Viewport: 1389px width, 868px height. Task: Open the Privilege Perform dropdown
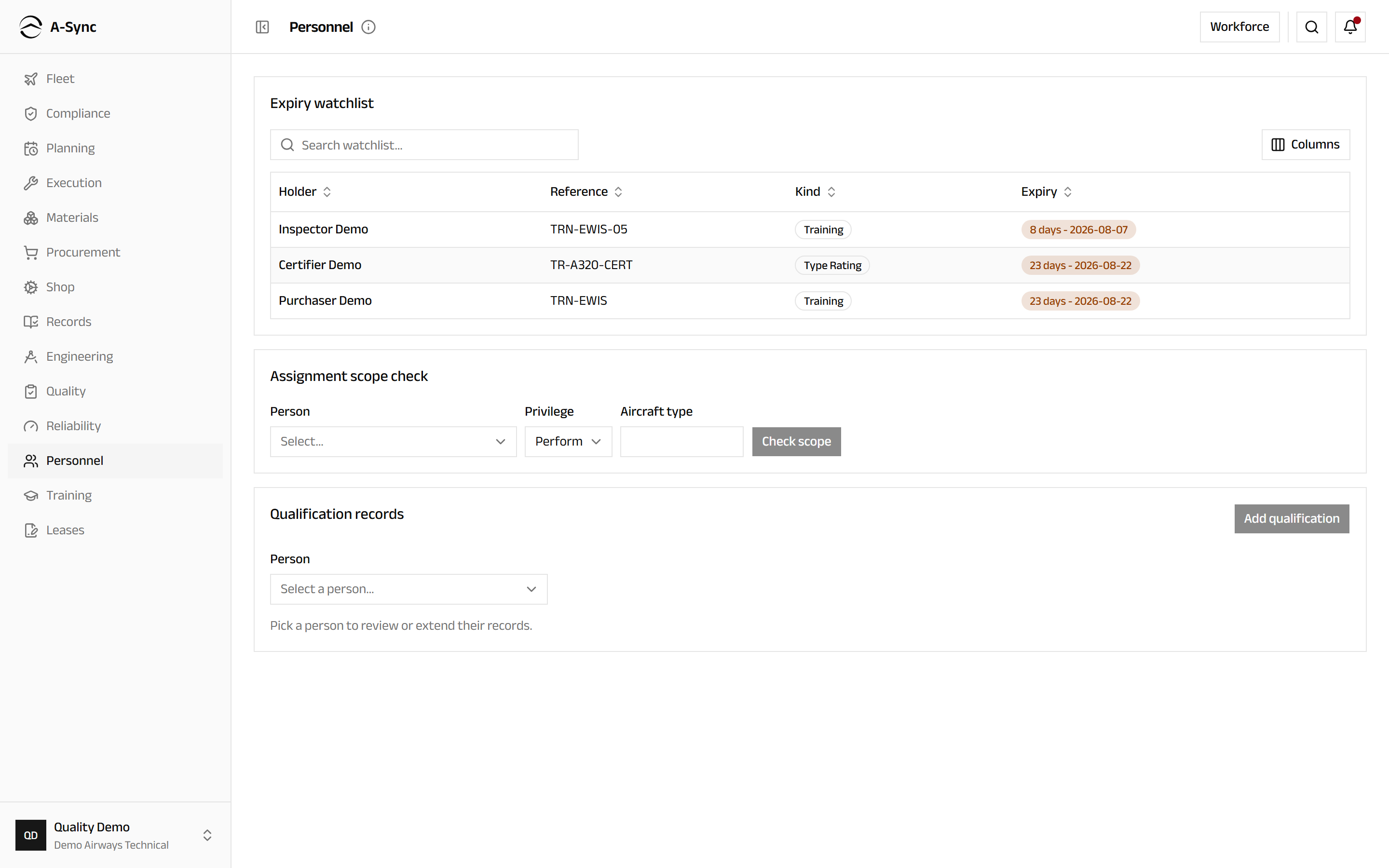coord(568,441)
